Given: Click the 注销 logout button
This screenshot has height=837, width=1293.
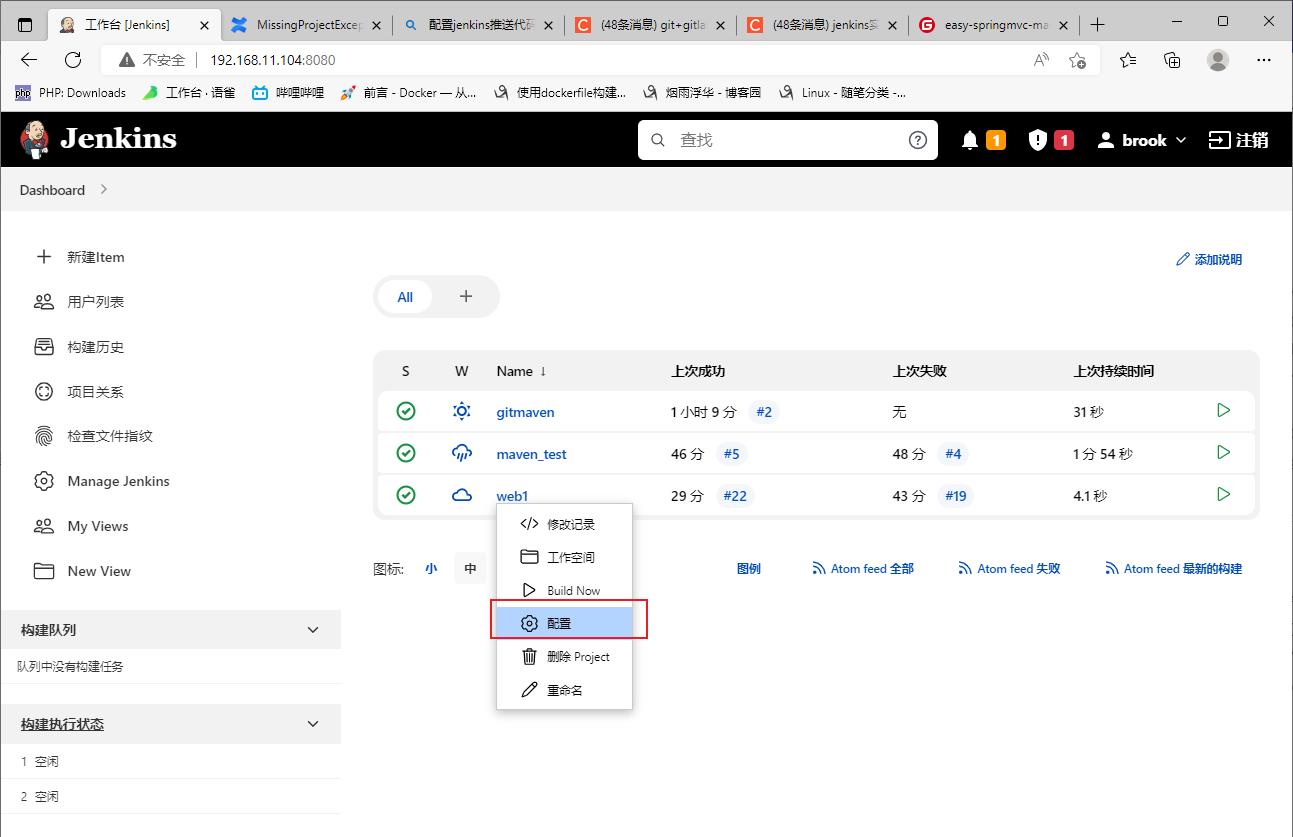Looking at the screenshot, I should coord(1239,140).
